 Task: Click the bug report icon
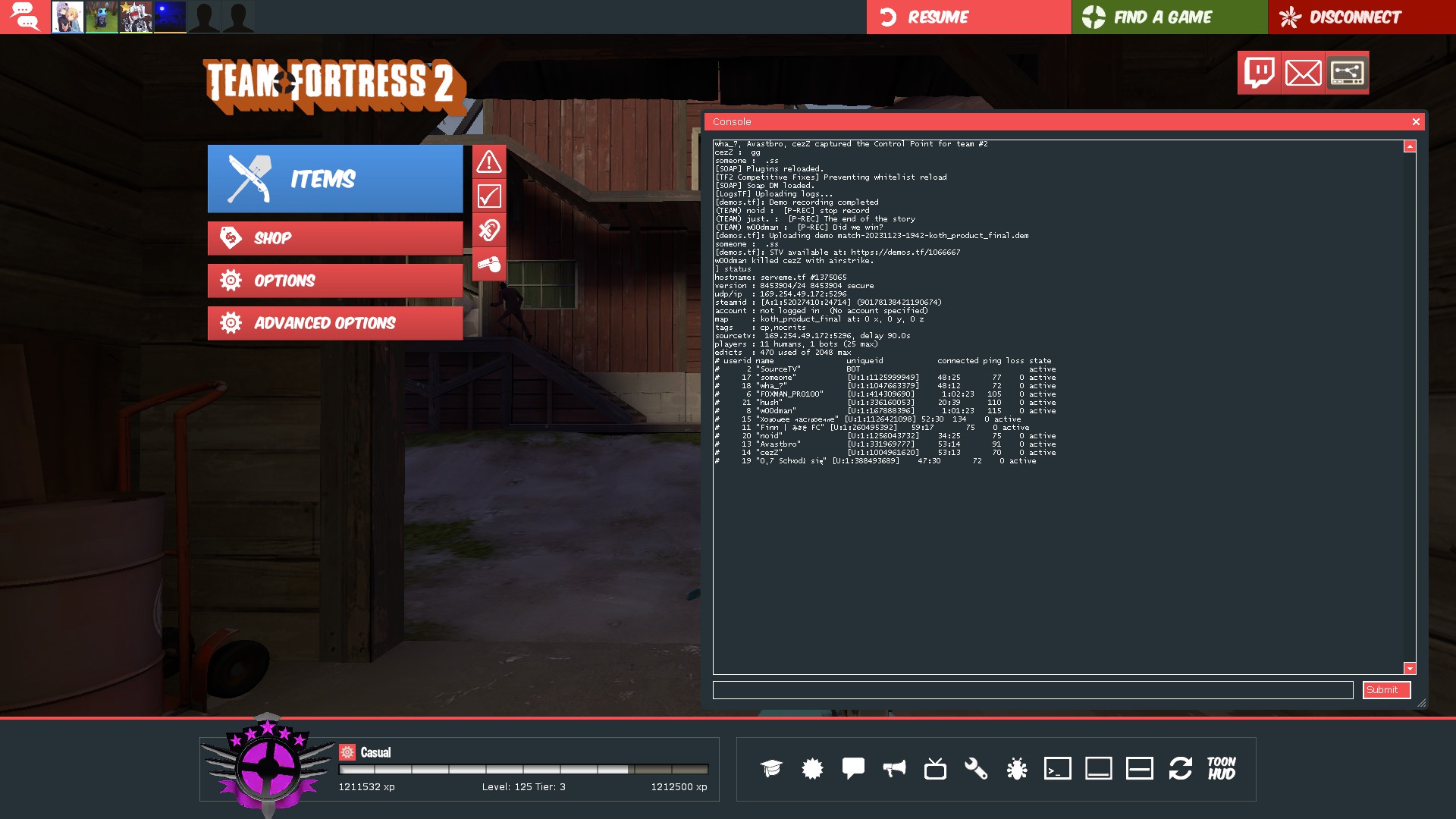click(x=1017, y=768)
